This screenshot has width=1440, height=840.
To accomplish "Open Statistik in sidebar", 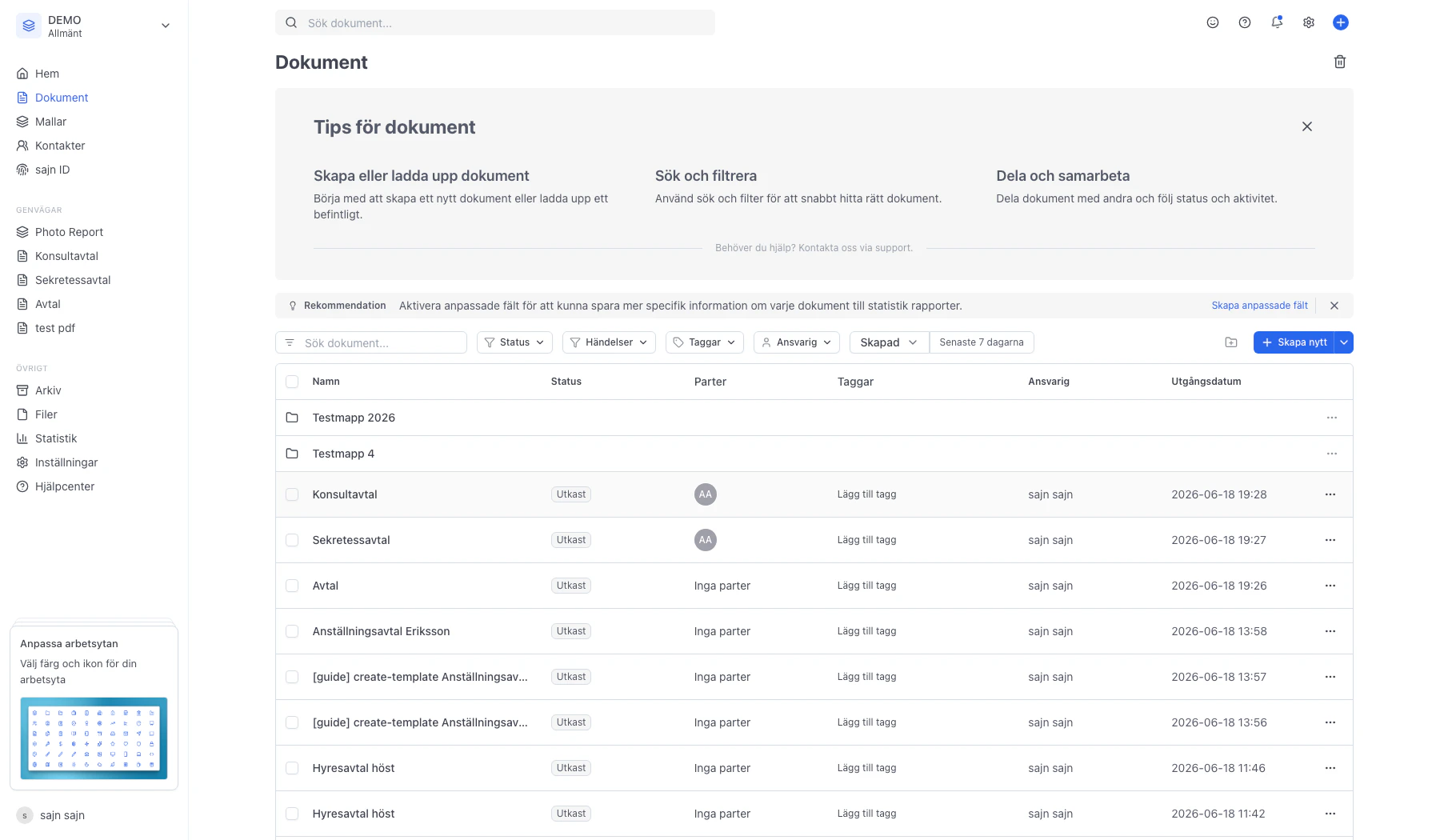I will (56, 438).
